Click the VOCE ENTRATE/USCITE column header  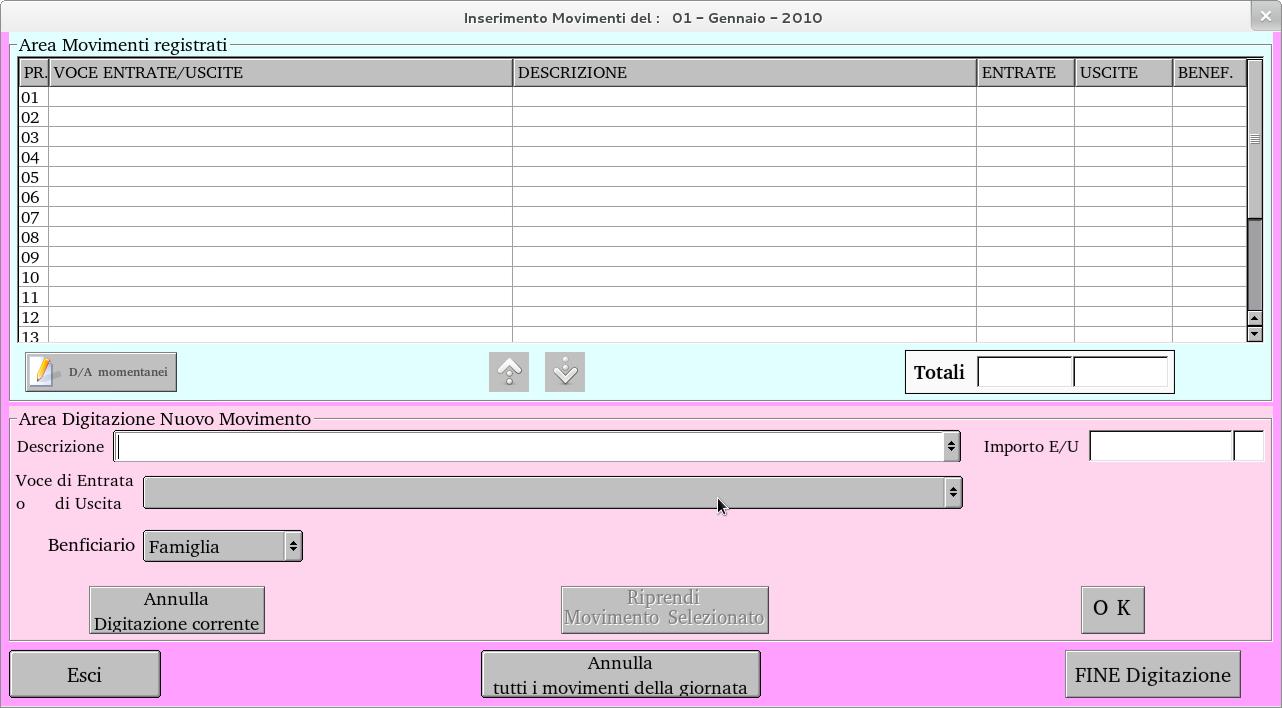pos(280,73)
